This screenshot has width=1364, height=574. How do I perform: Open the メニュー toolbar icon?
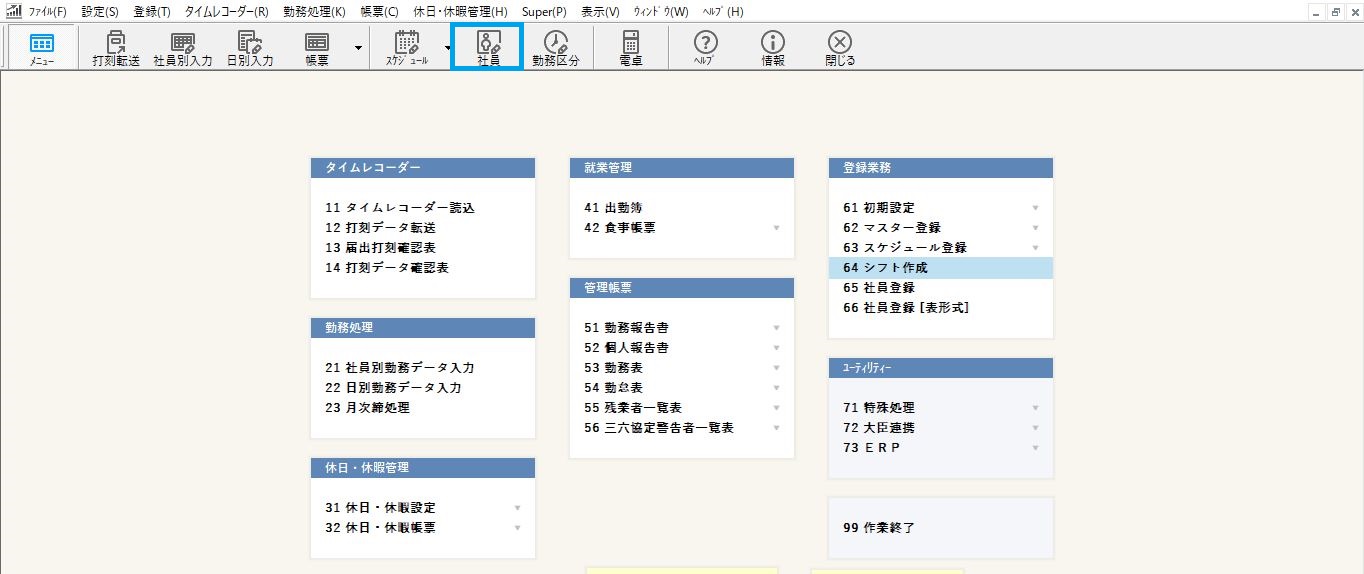(x=41, y=47)
